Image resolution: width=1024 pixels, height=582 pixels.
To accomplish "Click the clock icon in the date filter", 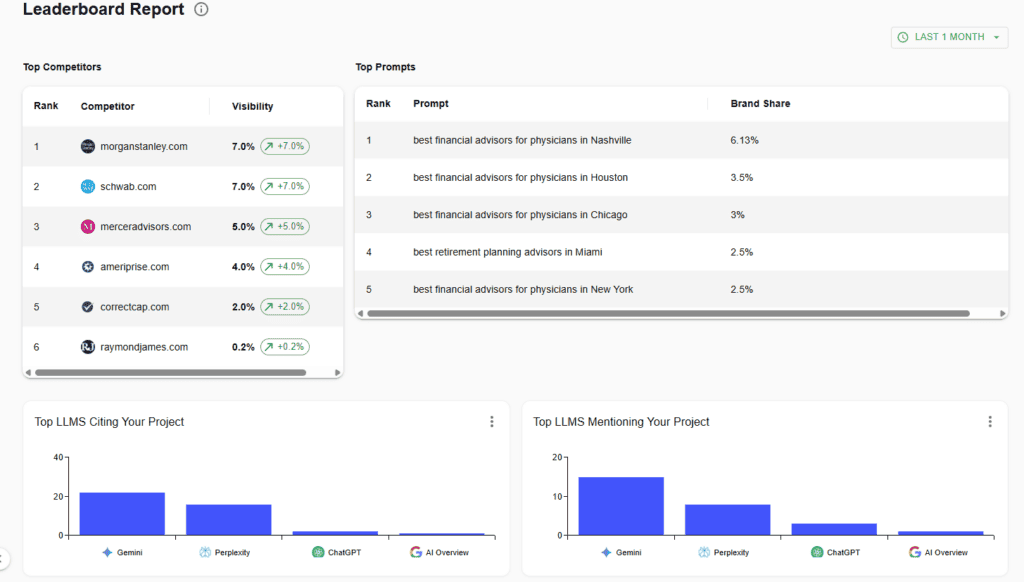I will 903,37.
